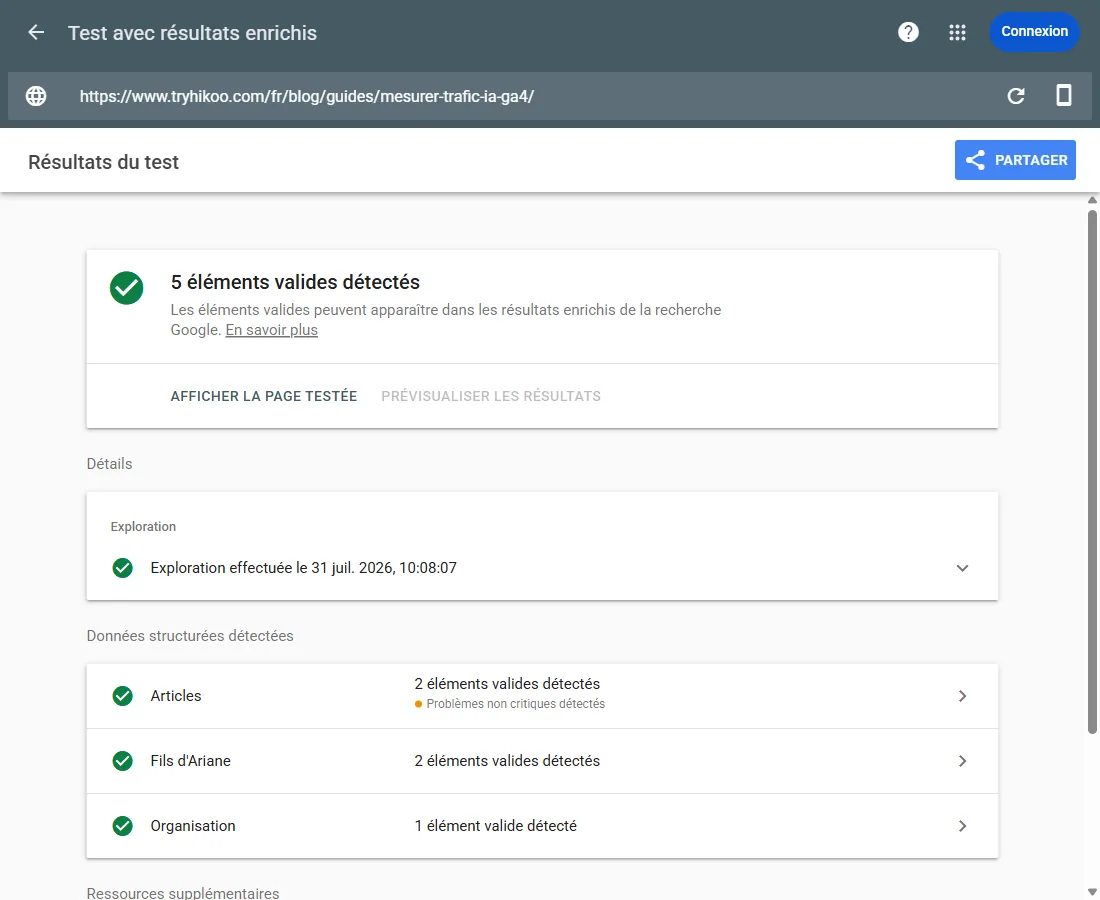Click the Fils d'Ariane green check icon
This screenshot has width=1100, height=900.
122,760
